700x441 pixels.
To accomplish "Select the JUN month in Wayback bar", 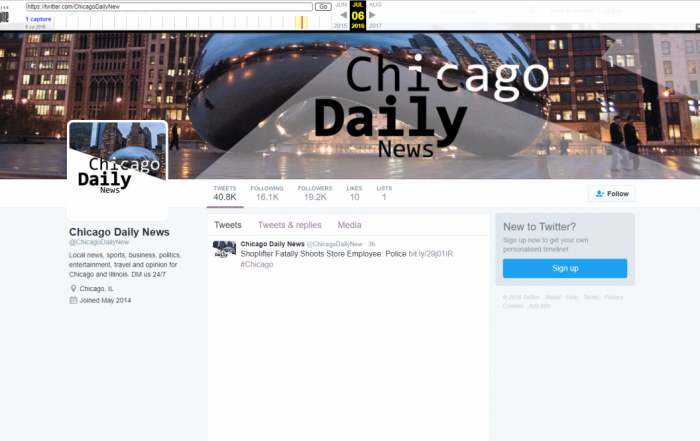I will [x=341, y=4].
